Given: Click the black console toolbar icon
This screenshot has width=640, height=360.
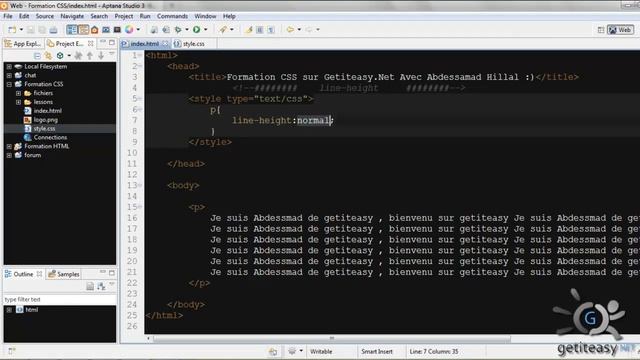Looking at the screenshot, I should pos(117,30).
